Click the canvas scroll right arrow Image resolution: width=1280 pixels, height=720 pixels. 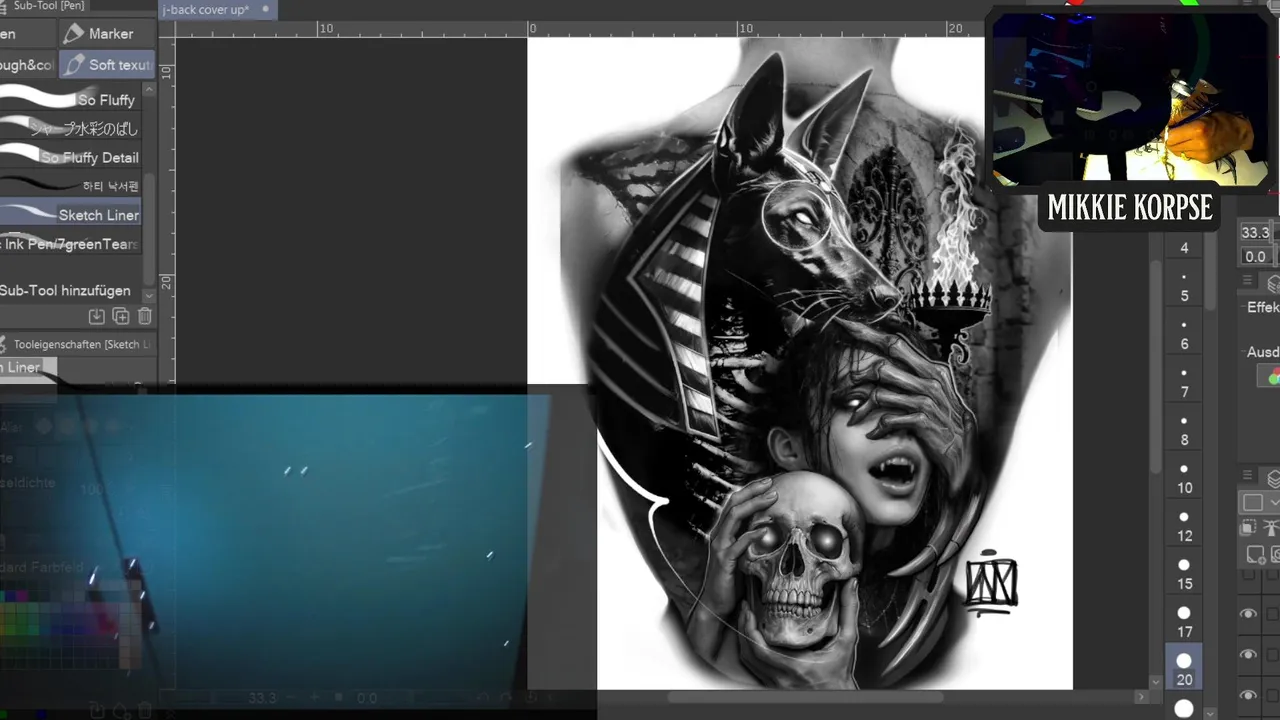1142,697
